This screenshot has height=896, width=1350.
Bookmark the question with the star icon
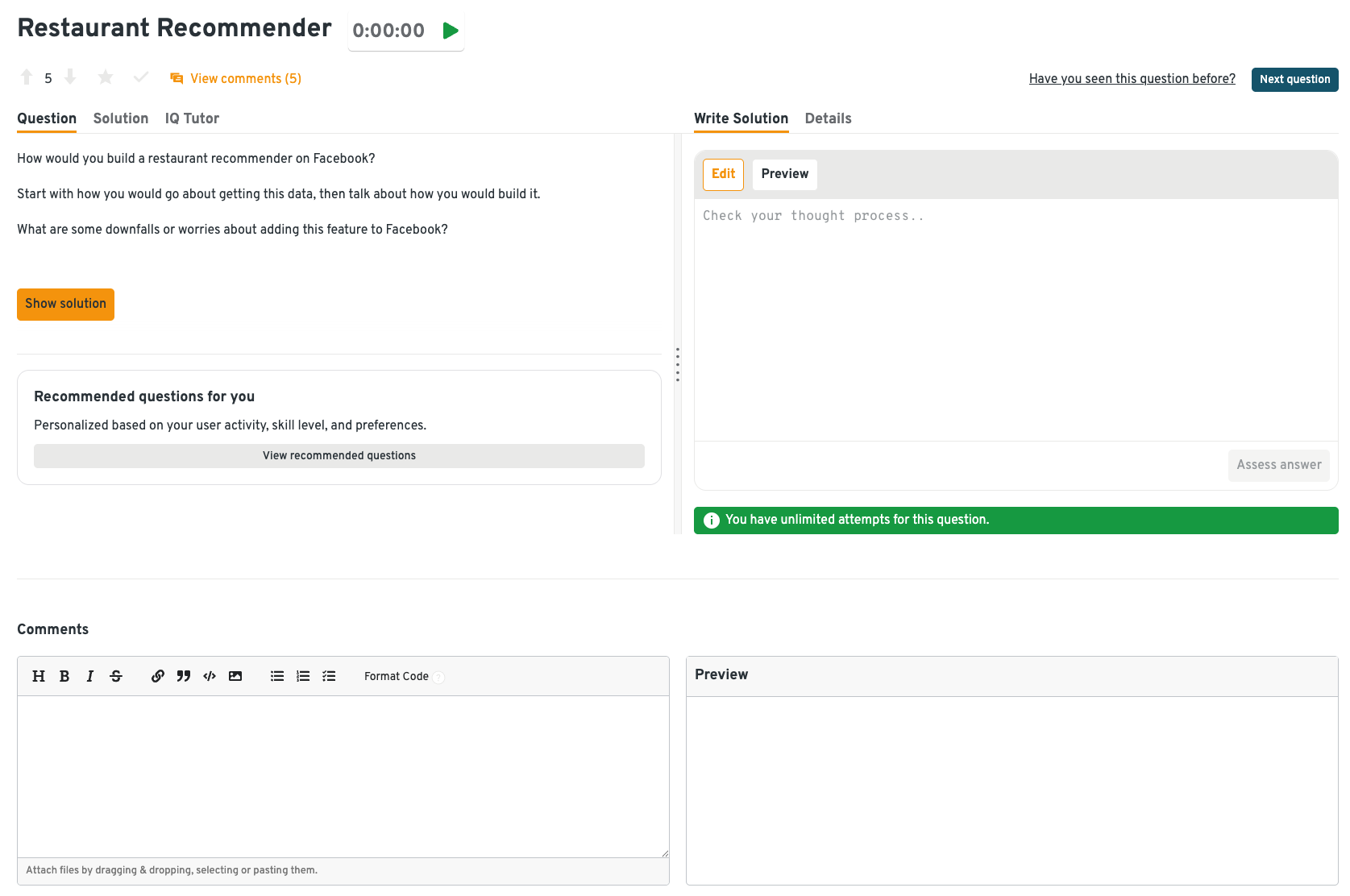coord(106,77)
